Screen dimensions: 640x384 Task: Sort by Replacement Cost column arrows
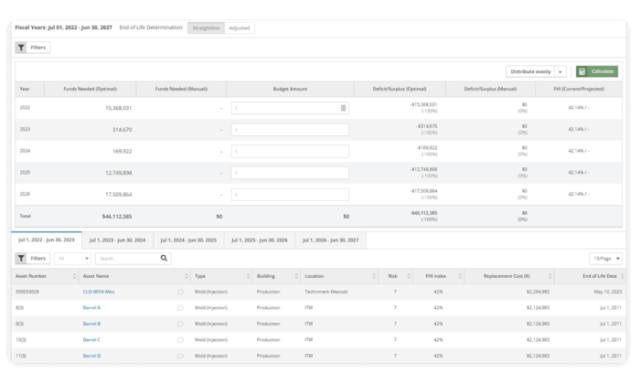pos(550,276)
